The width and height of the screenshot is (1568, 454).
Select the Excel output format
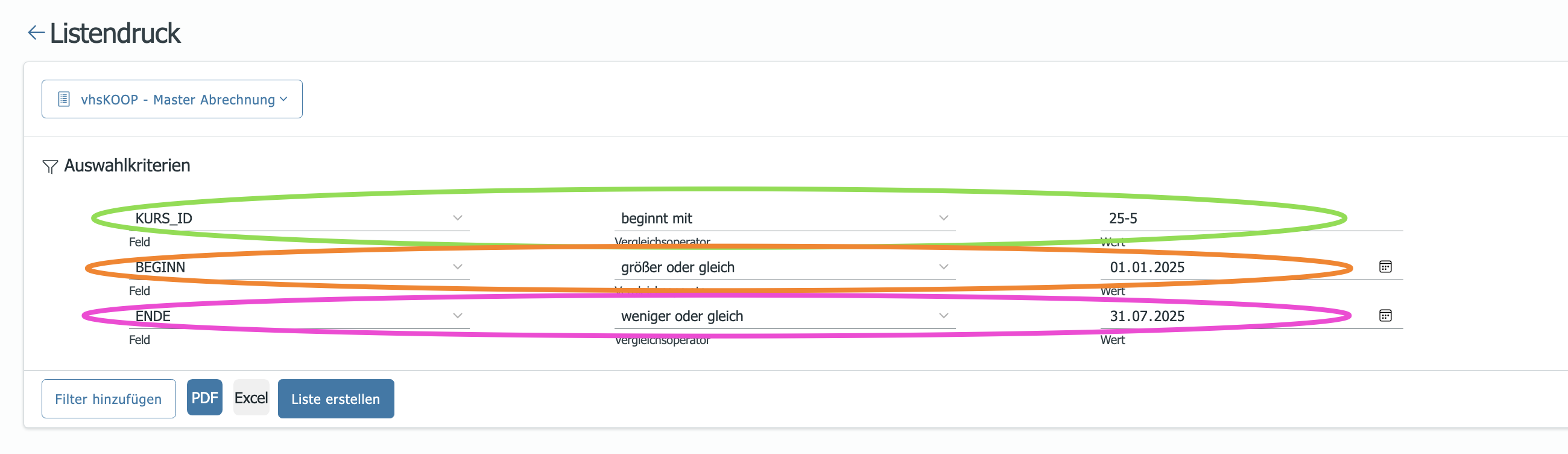pos(251,398)
